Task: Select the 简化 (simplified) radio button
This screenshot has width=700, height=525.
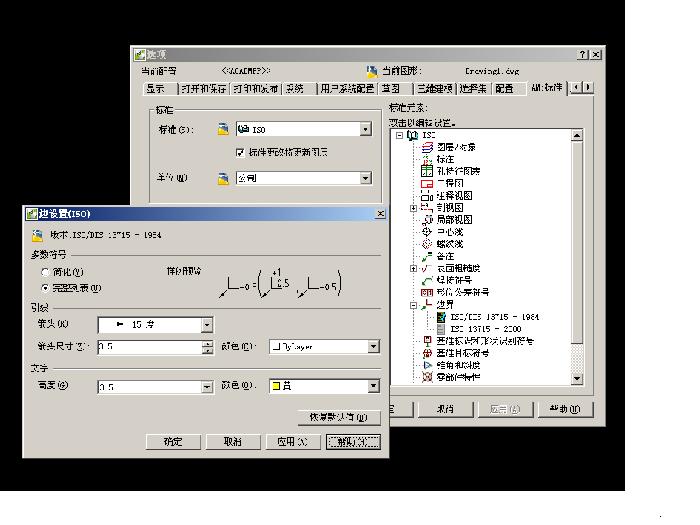Action: tap(45, 272)
